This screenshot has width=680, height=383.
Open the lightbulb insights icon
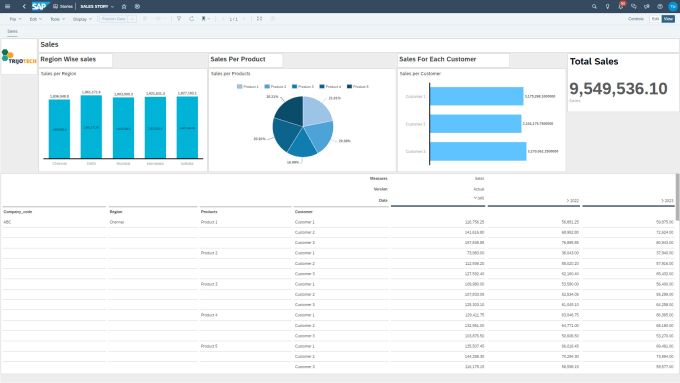607,7
